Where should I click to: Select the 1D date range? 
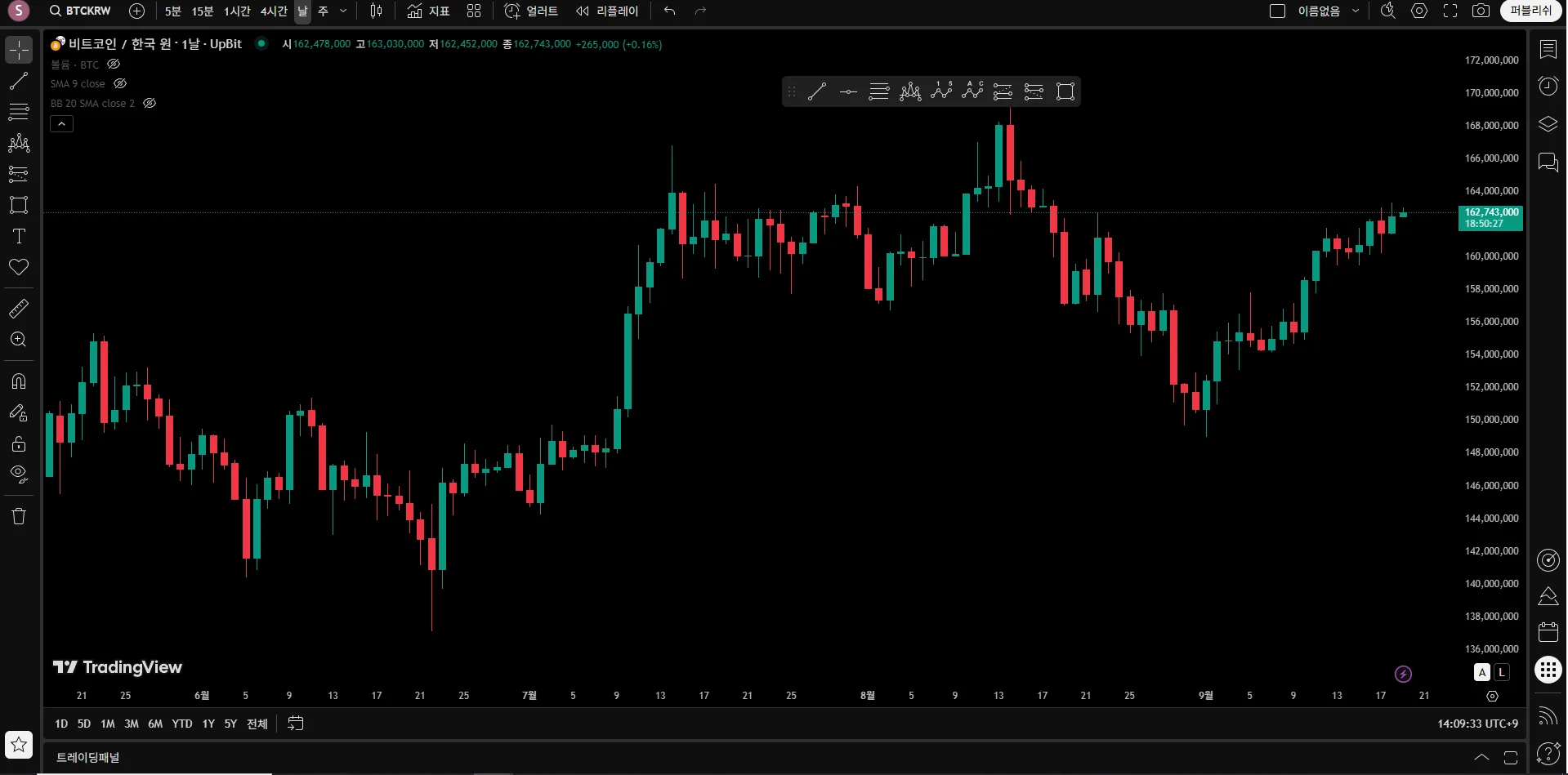61,724
